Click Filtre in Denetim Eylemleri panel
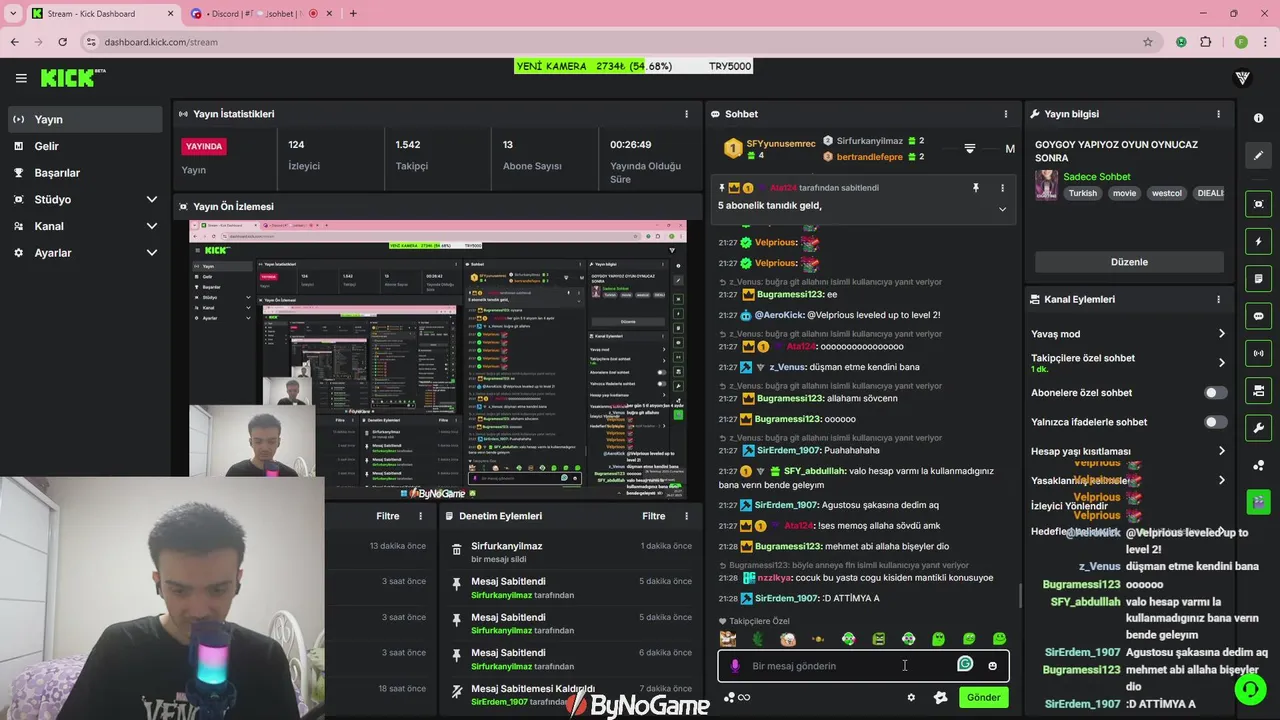 click(654, 516)
